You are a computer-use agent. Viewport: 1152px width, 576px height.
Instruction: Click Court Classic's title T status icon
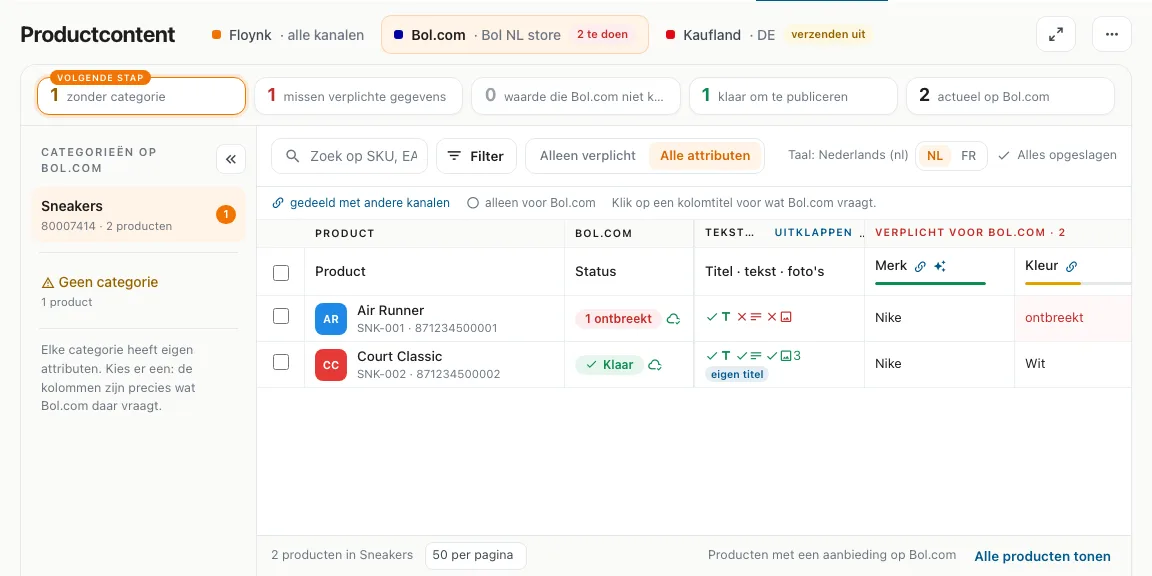[726, 356]
